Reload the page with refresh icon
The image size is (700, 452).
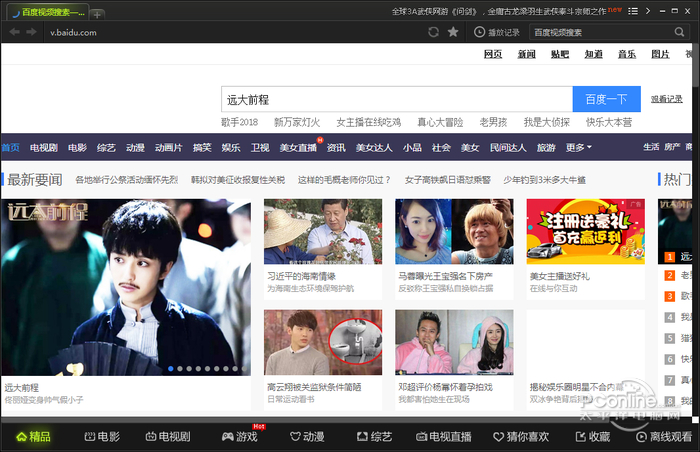point(433,32)
